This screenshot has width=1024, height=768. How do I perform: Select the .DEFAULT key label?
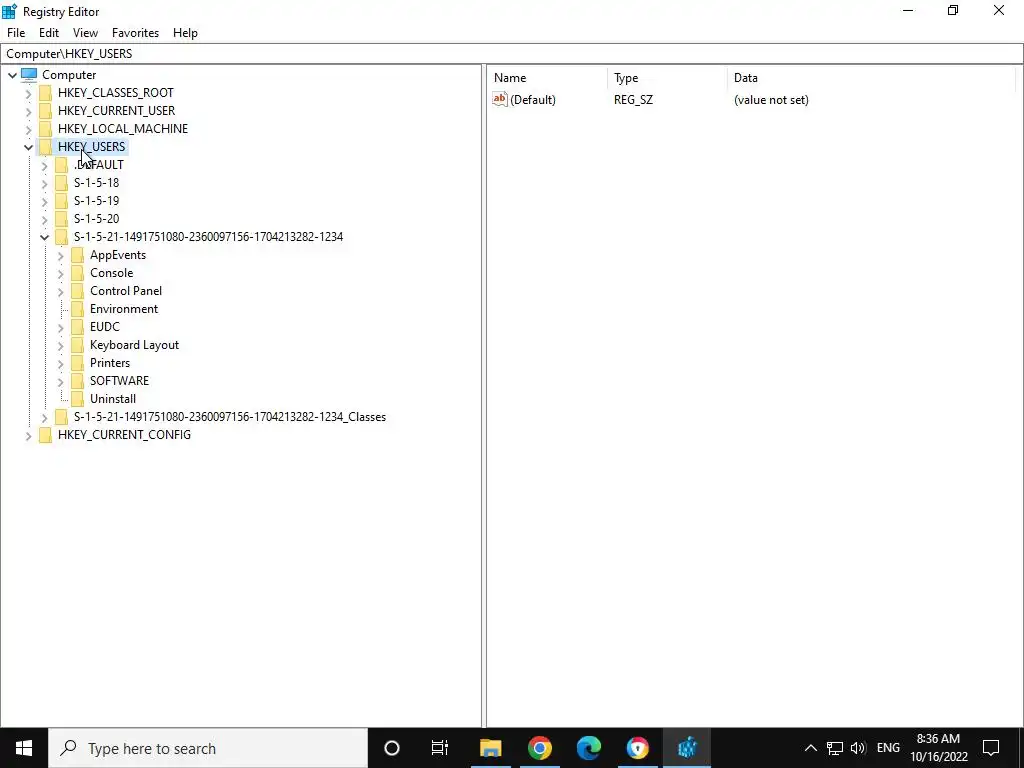[x=99, y=165]
